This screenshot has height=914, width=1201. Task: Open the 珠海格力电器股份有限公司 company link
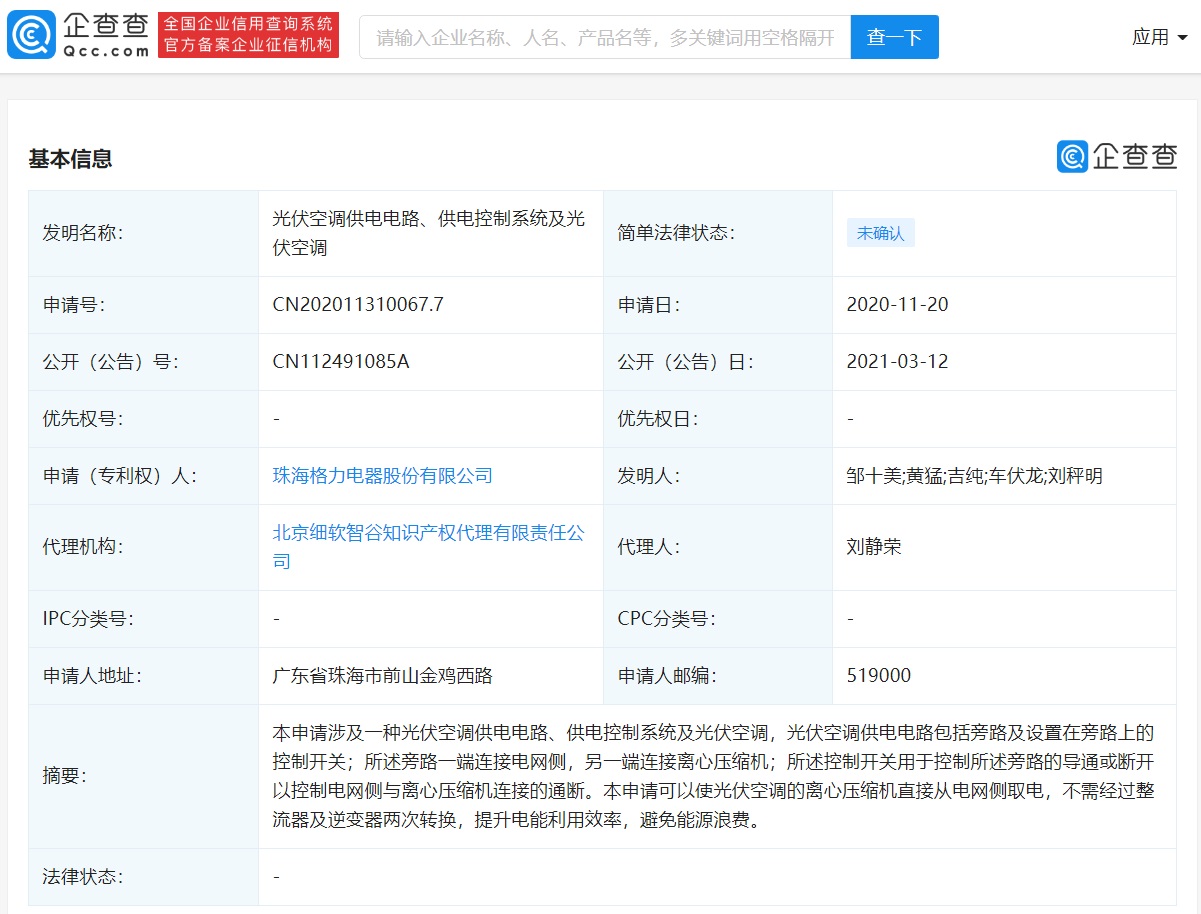pos(383,475)
